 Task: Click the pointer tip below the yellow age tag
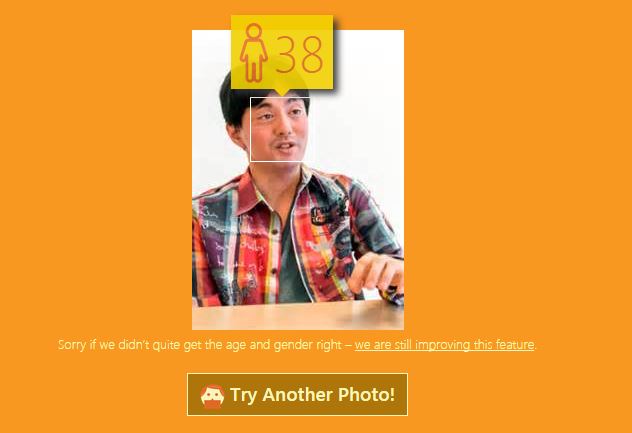[x=282, y=92]
